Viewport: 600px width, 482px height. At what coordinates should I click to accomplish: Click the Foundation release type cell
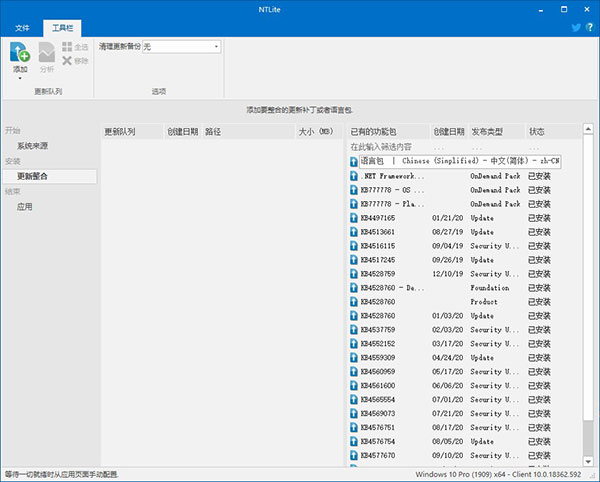click(x=490, y=288)
